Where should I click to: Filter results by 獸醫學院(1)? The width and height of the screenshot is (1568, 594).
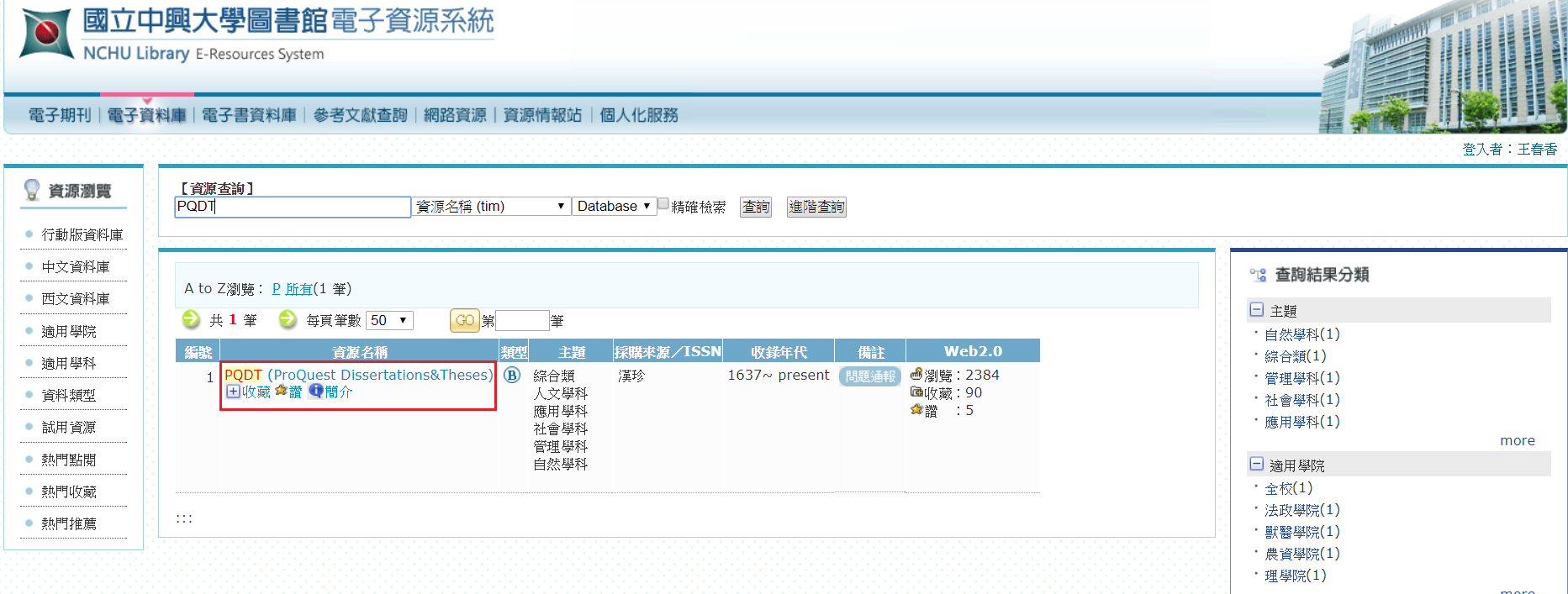pos(1302,532)
